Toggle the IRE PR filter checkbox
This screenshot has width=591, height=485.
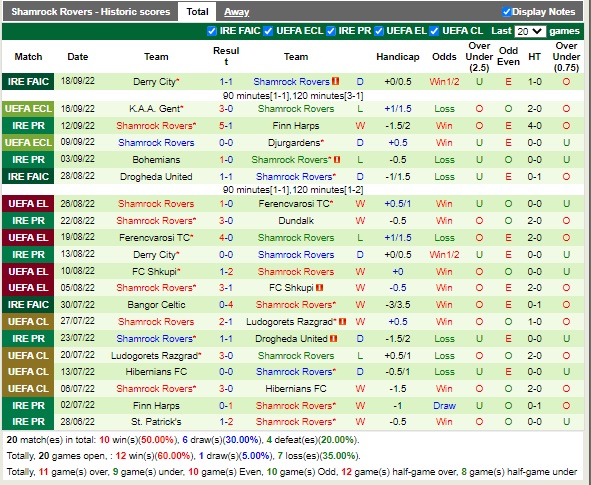(331, 31)
